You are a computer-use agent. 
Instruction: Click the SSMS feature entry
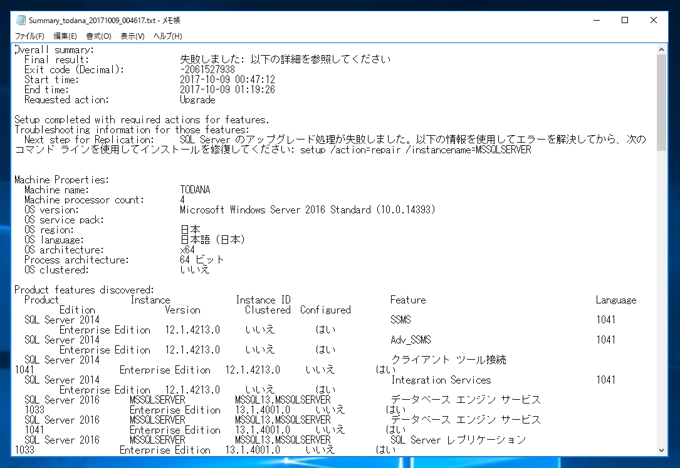pyautogui.click(x=400, y=320)
